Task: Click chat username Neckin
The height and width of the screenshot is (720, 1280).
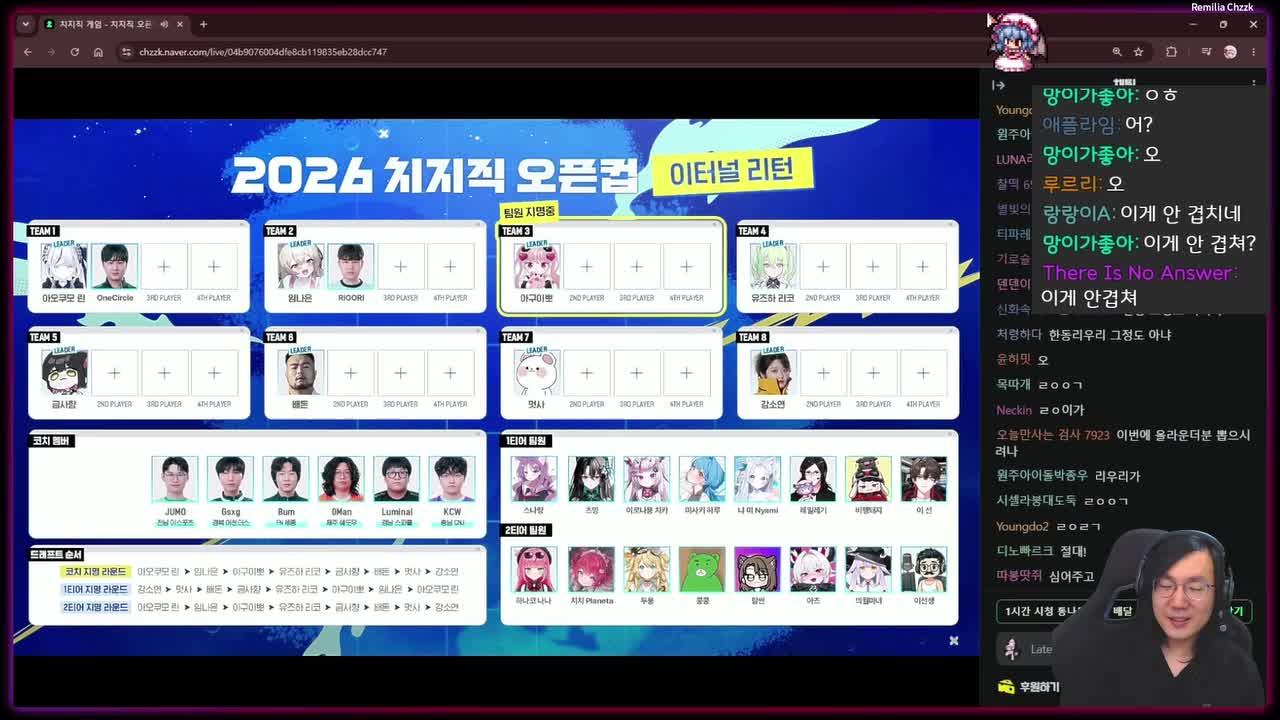Action: (1013, 410)
